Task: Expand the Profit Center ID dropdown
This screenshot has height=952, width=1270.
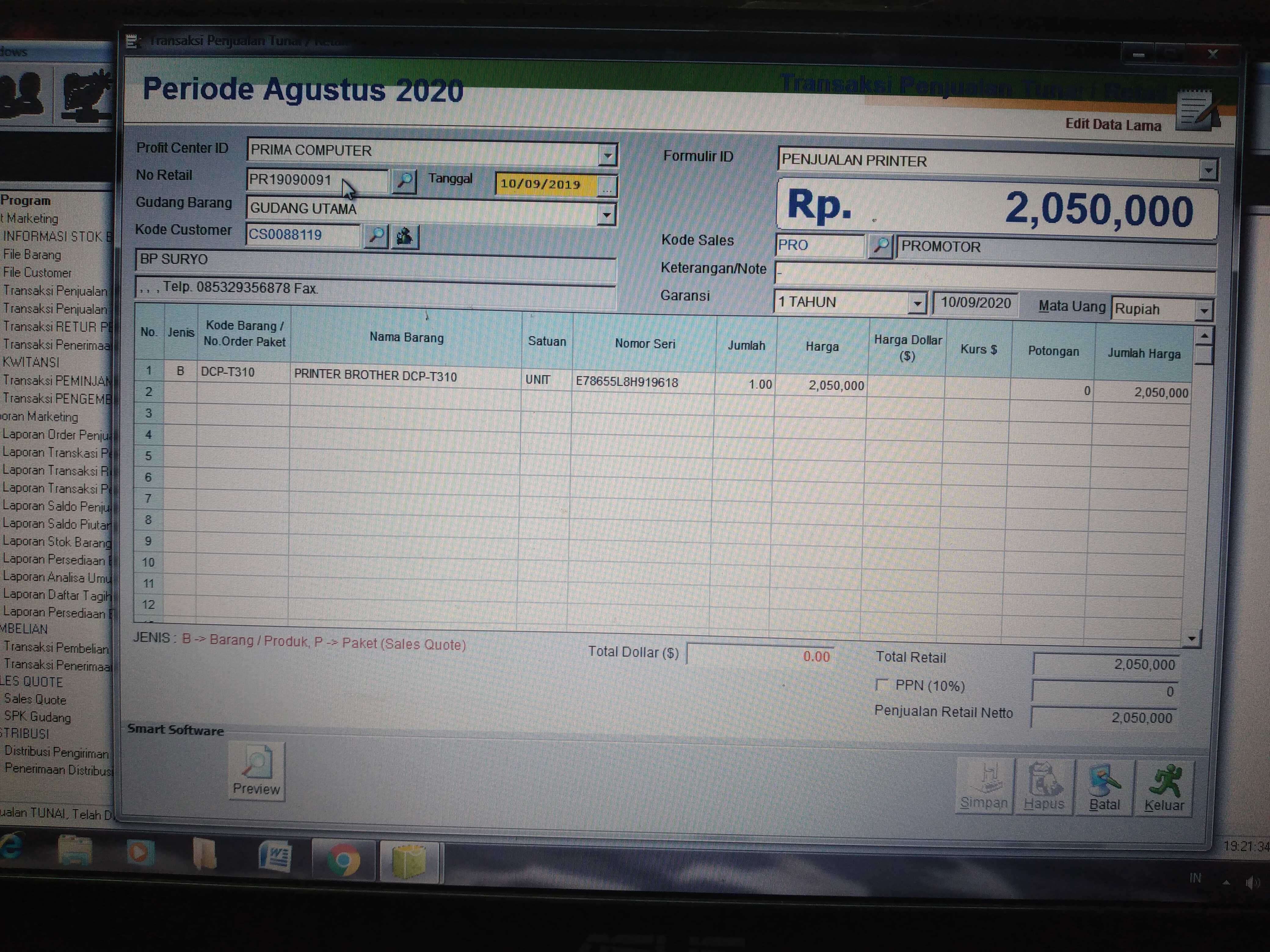Action: (608, 155)
